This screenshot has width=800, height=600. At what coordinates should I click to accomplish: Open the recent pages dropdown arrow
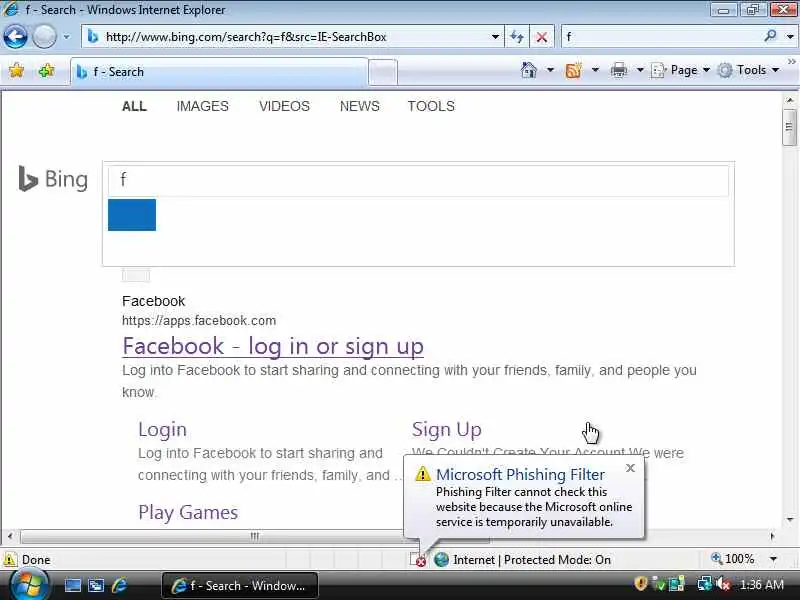(66, 37)
